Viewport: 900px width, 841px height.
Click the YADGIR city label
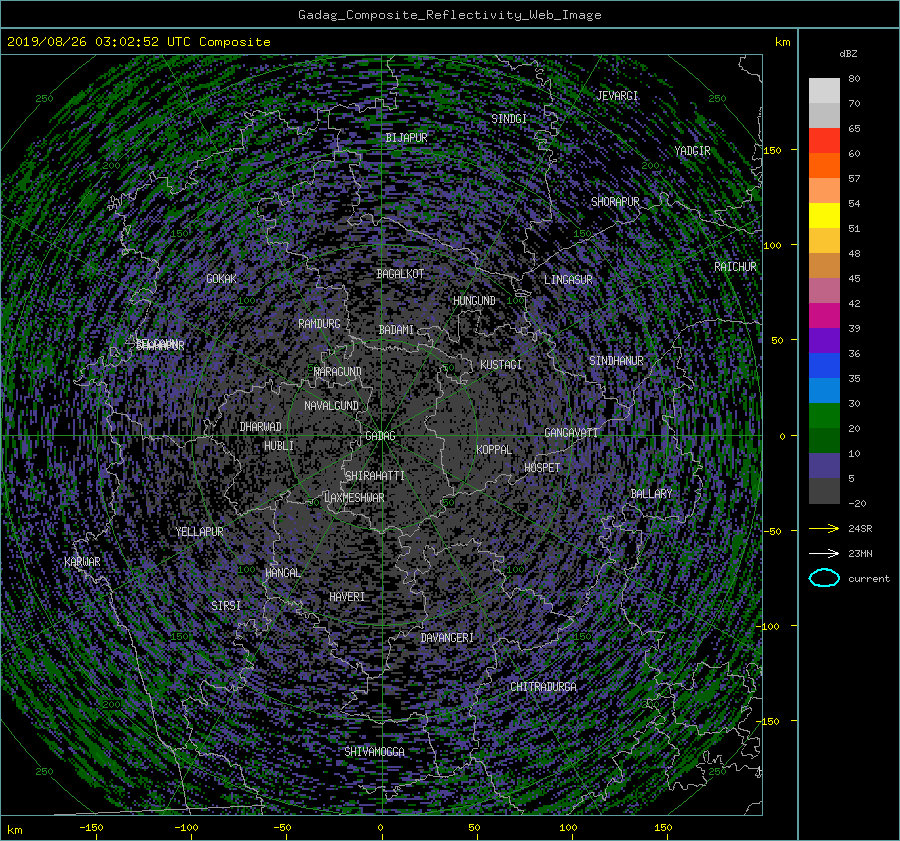pos(692,151)
